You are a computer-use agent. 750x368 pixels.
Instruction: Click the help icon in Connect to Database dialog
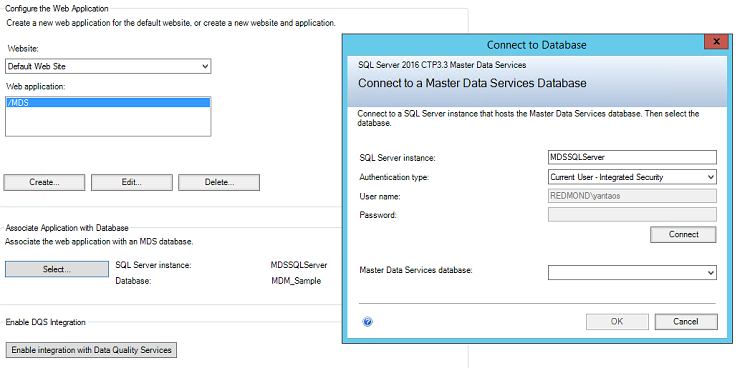point(367,322)
